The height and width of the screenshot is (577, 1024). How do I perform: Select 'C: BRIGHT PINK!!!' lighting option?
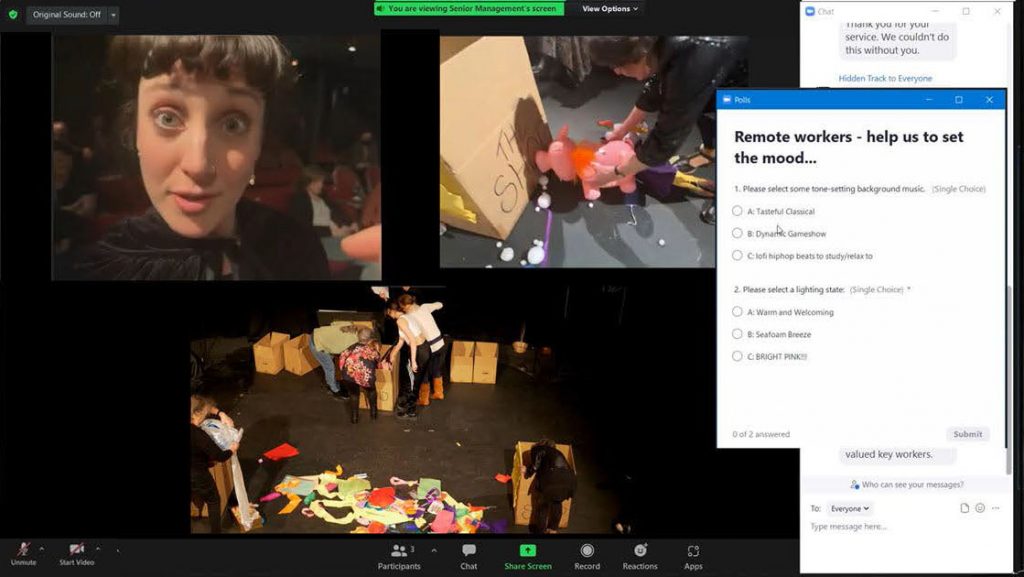point(737,356)
